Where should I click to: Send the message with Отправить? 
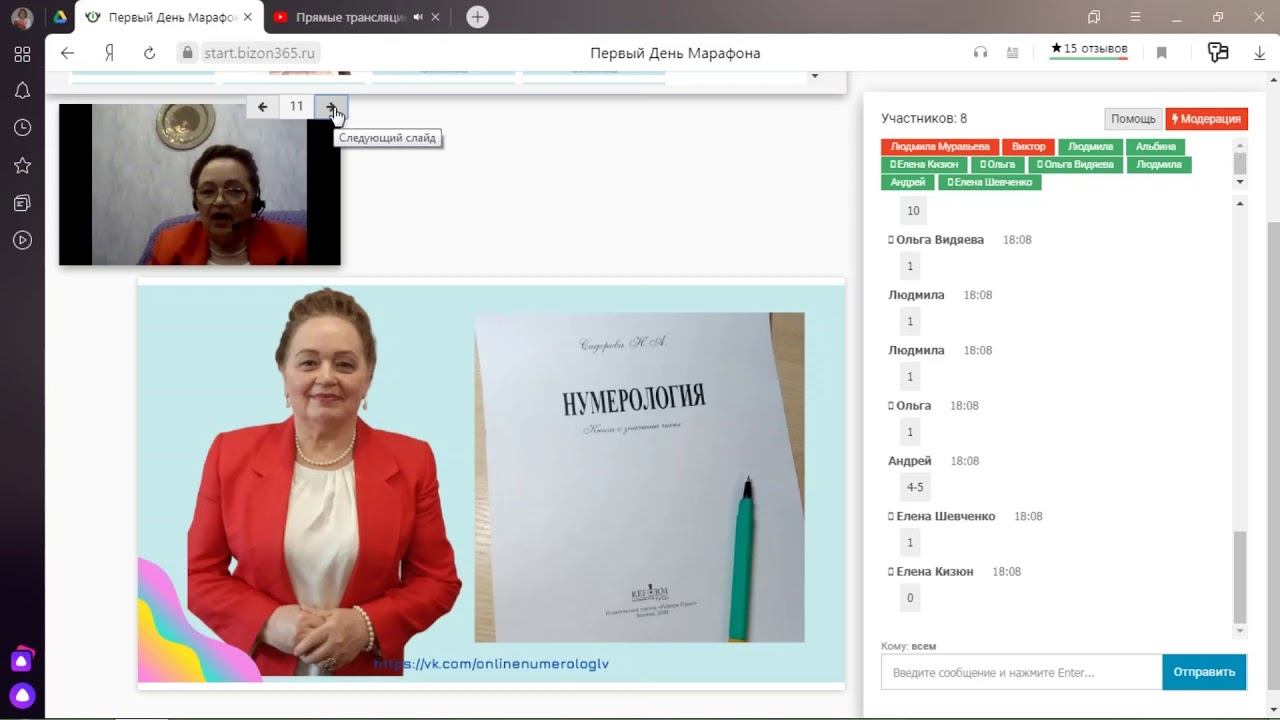(x=1204, y=672)
